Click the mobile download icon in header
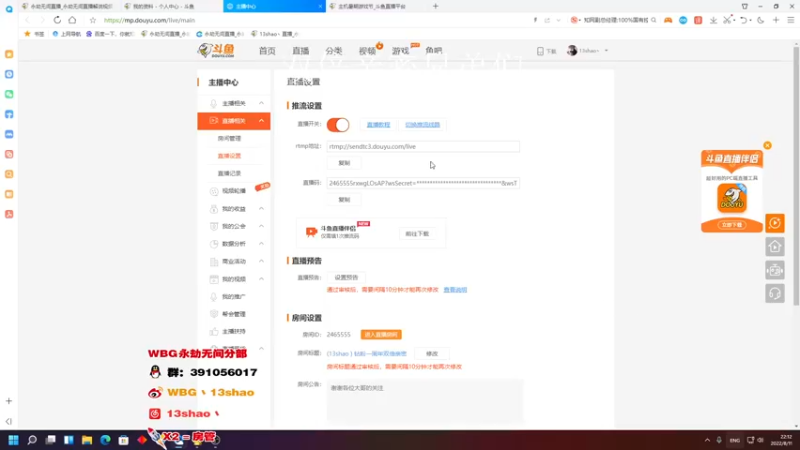The image size is (800, 450). pos(540,51)
